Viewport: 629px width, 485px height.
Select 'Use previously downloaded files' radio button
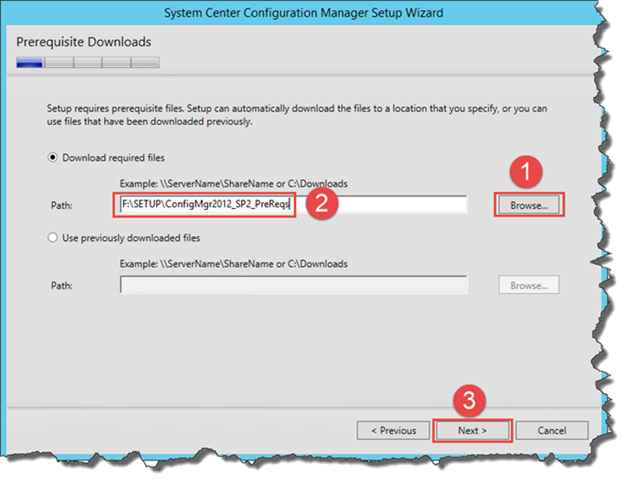[53, 237]
